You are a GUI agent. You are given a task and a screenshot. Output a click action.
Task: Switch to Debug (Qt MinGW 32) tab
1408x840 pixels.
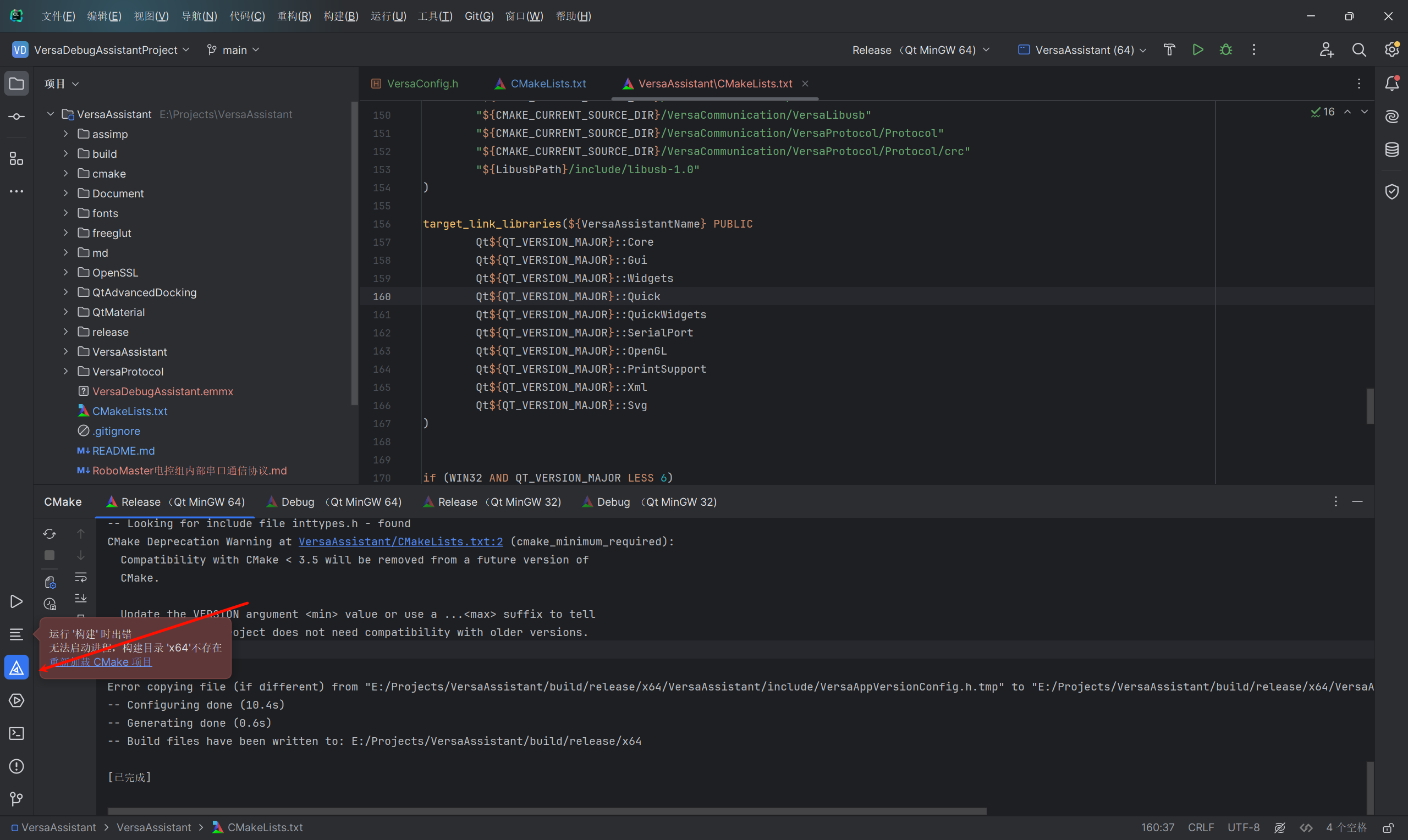pos(650,502)
